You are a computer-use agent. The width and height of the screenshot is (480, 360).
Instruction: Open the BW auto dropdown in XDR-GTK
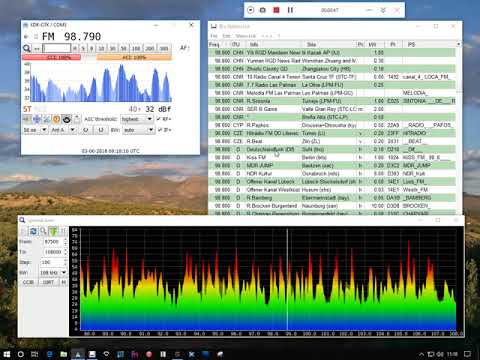point(138,130)
